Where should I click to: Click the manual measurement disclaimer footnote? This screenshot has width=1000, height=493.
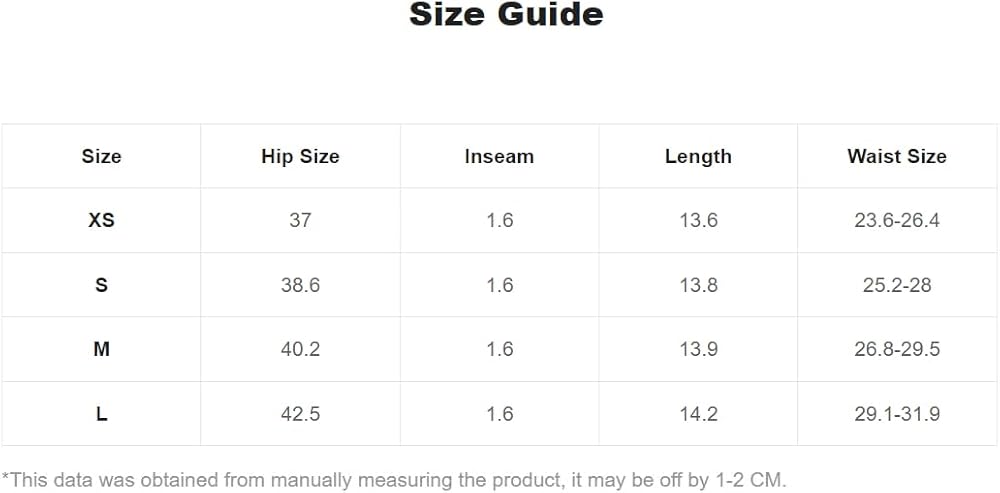click(394, 480)
